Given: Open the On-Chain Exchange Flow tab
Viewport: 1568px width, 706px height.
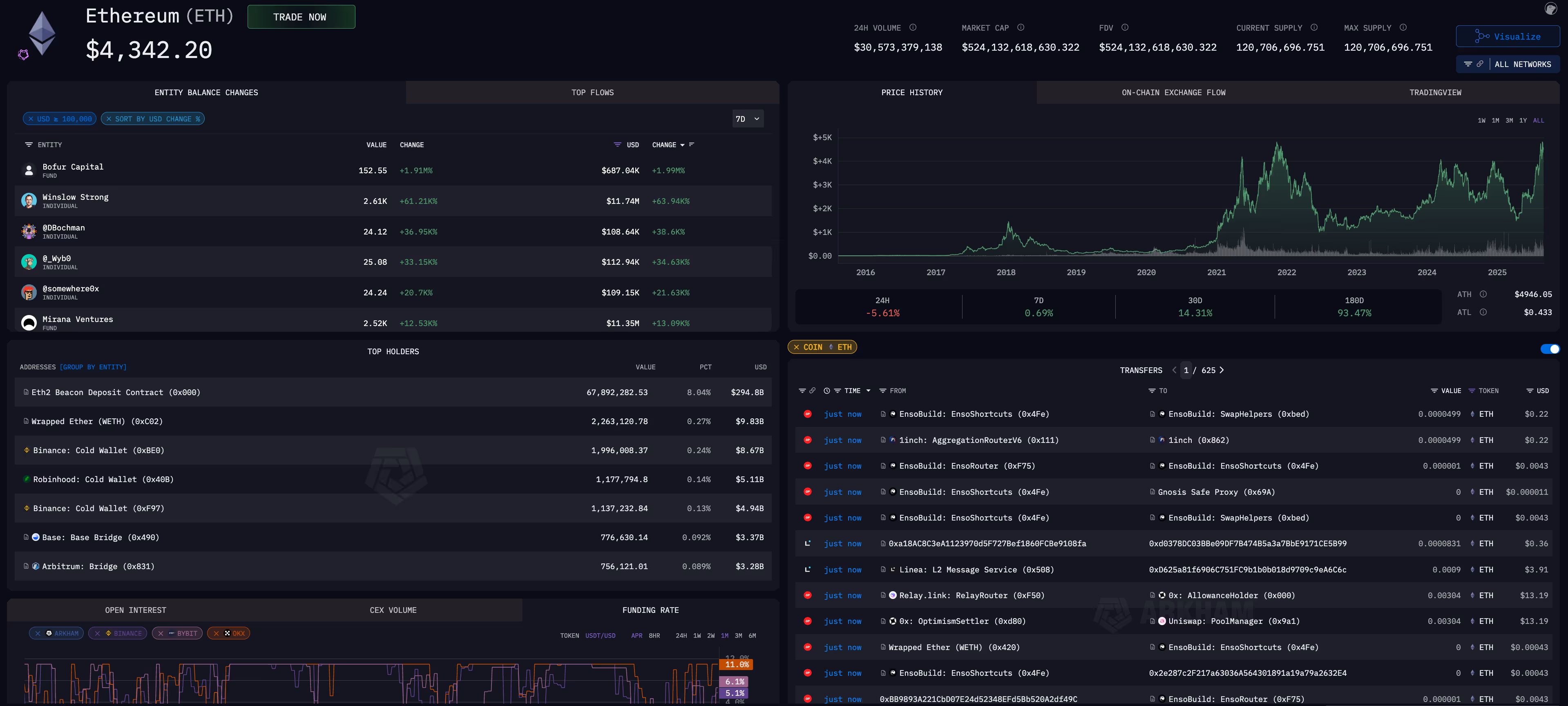Looking at the screenshot, I should click(1173, 92).
